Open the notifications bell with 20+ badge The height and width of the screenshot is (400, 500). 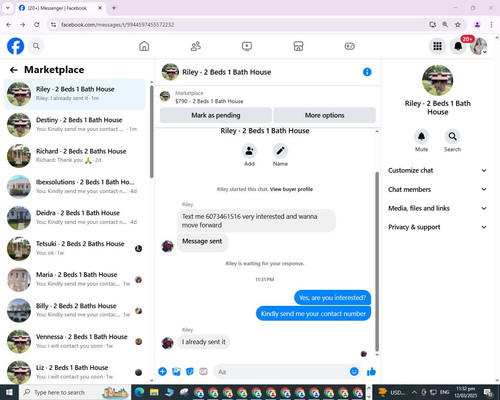click(x=458, y=46)
